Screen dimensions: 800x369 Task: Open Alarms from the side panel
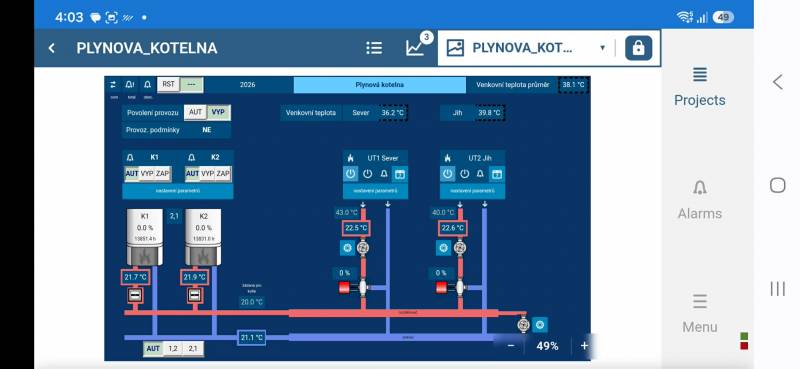pyautogui.click(x=699, y=200)
